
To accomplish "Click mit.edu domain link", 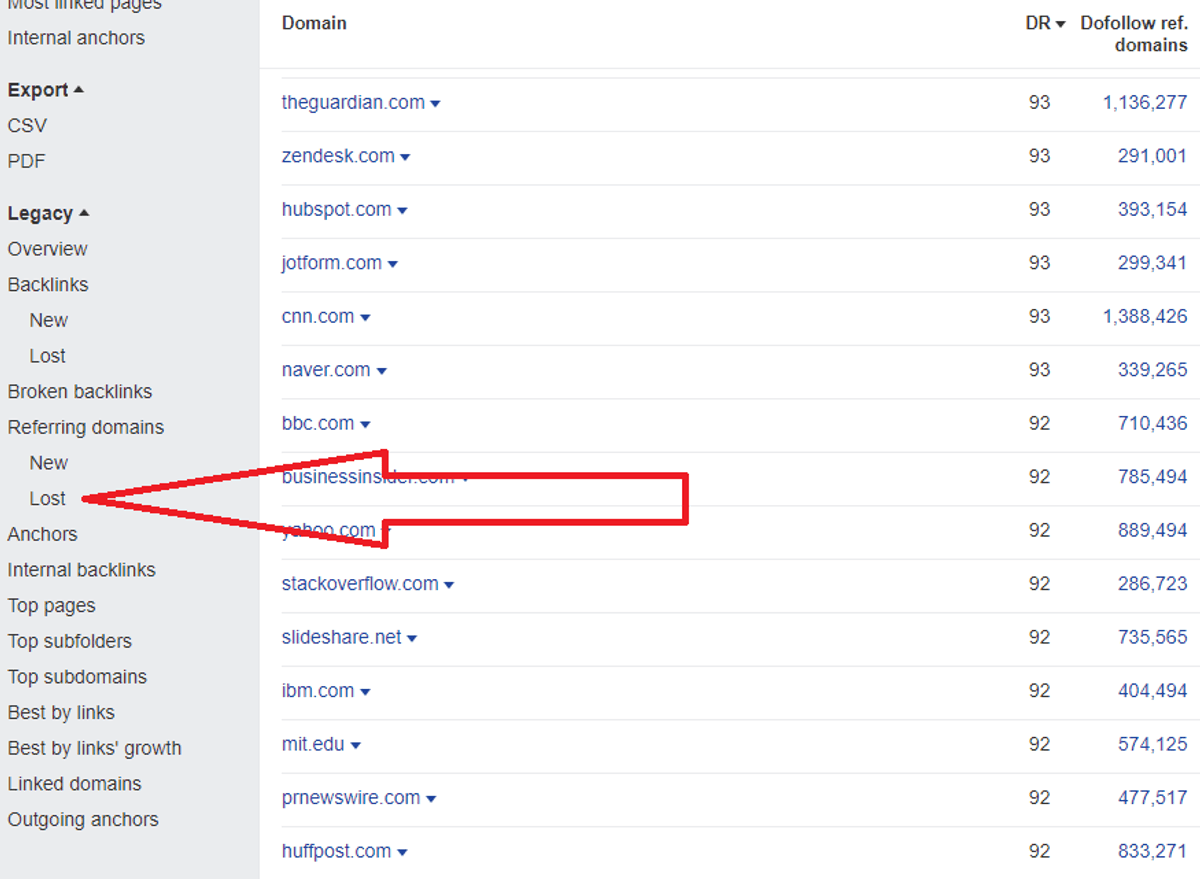I will point(313,745).
